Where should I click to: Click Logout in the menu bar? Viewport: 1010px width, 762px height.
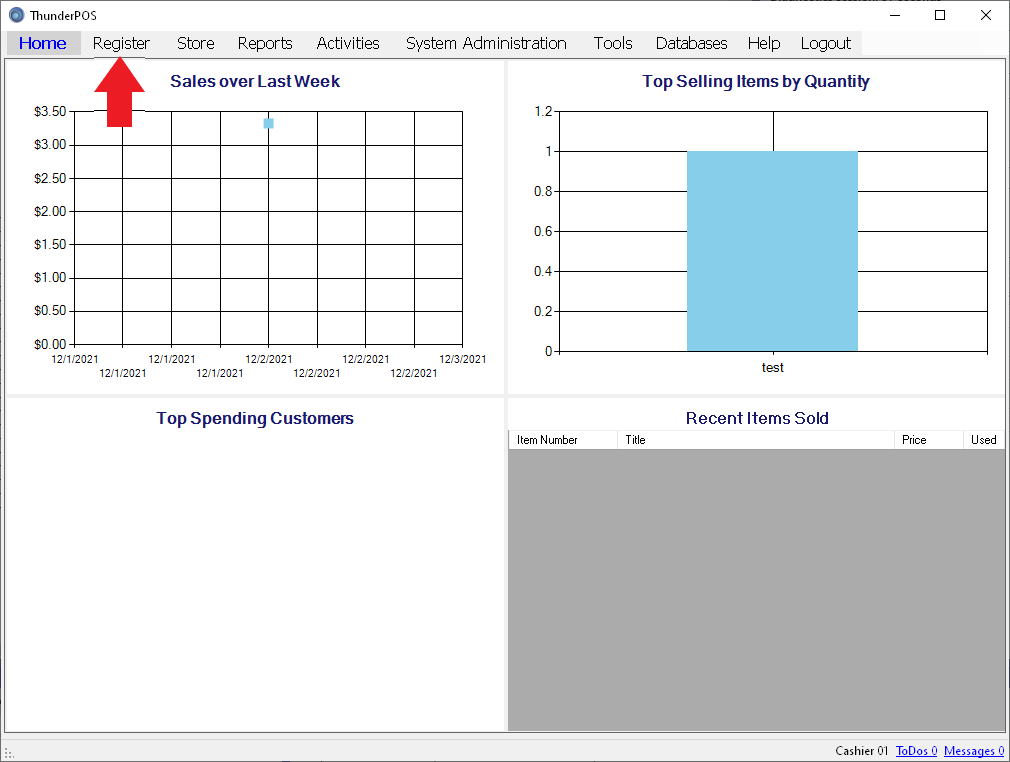[x=826, y=43]
